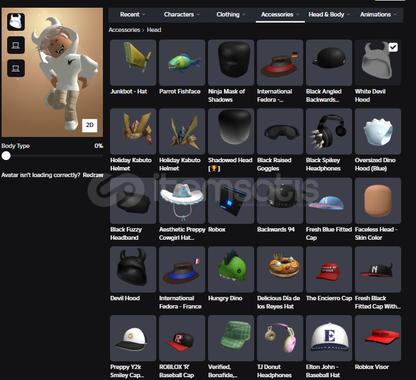The width and height of the screenshot is (416, 380).
Task: Go to Accessories in the breadcrumb
Action: [x=124, y=30]
